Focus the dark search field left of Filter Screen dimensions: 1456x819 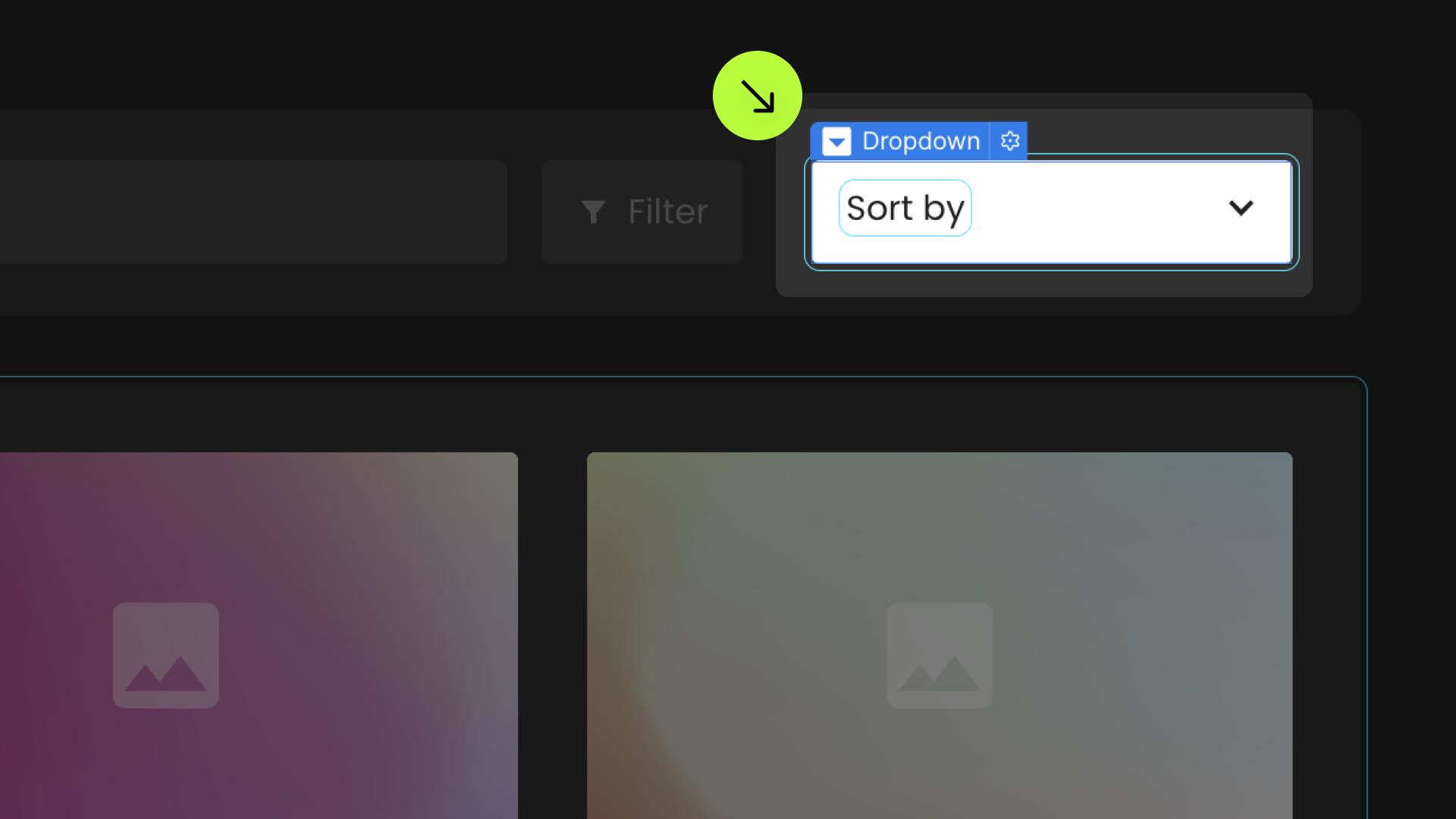click(253, 212)
